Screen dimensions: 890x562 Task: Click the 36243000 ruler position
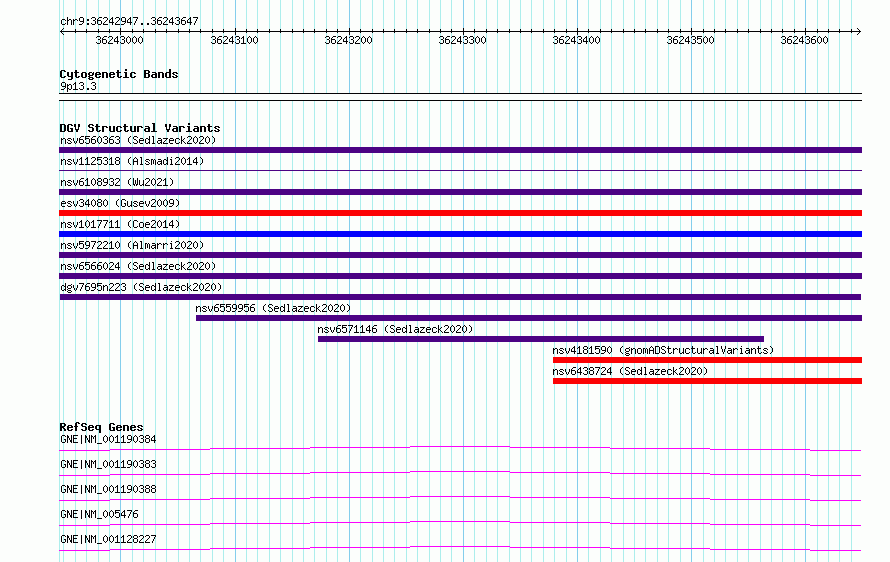point(119,40)
